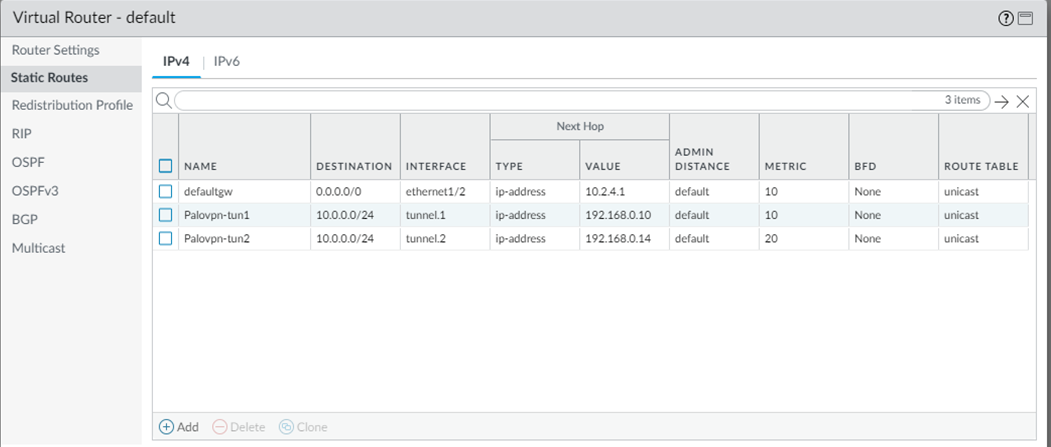The width and height of the screenshot is (1051, 447).
Task: Sort by the METRIC column header
Action: (x=786, y=166)
